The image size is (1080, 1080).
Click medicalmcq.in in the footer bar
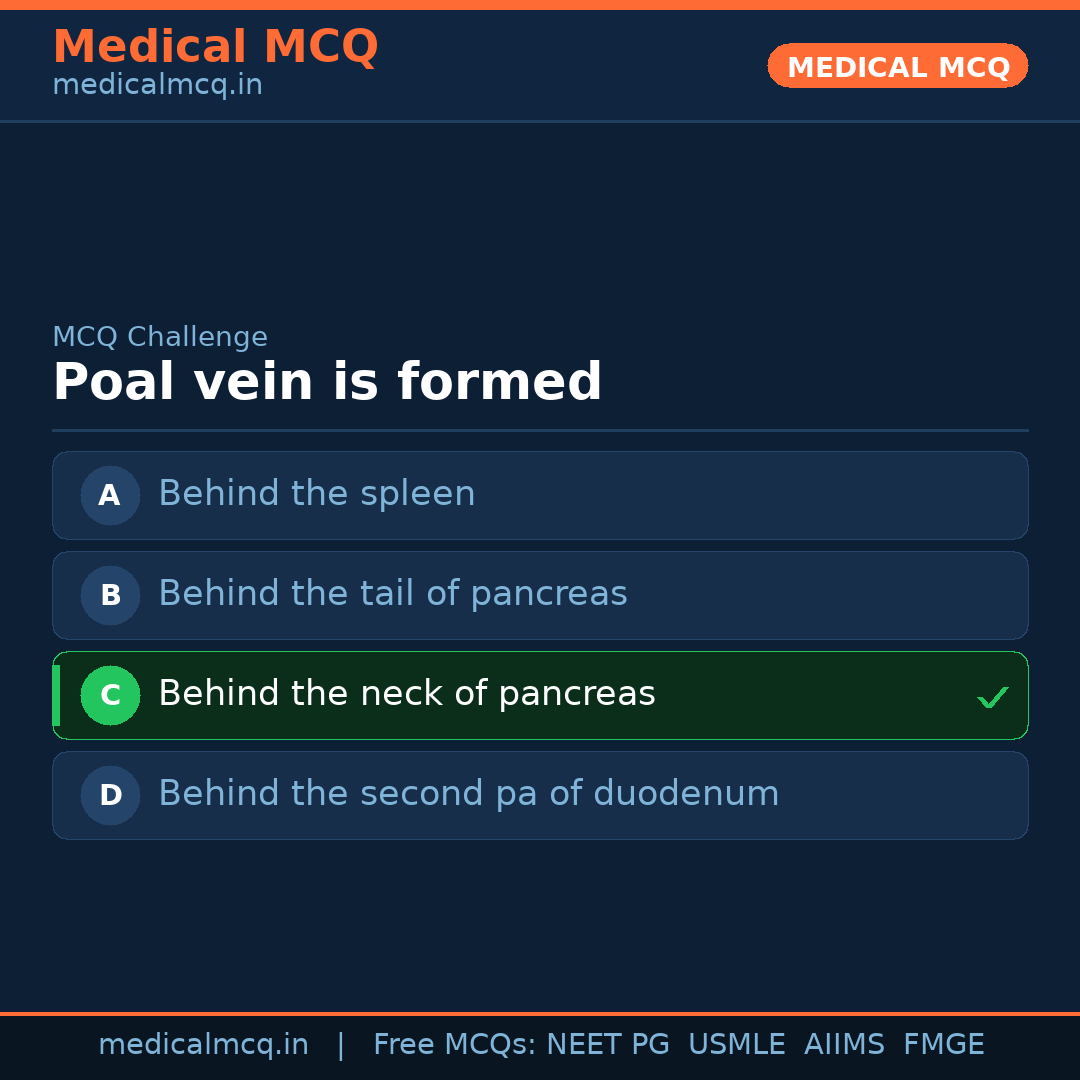(204, 1043)
